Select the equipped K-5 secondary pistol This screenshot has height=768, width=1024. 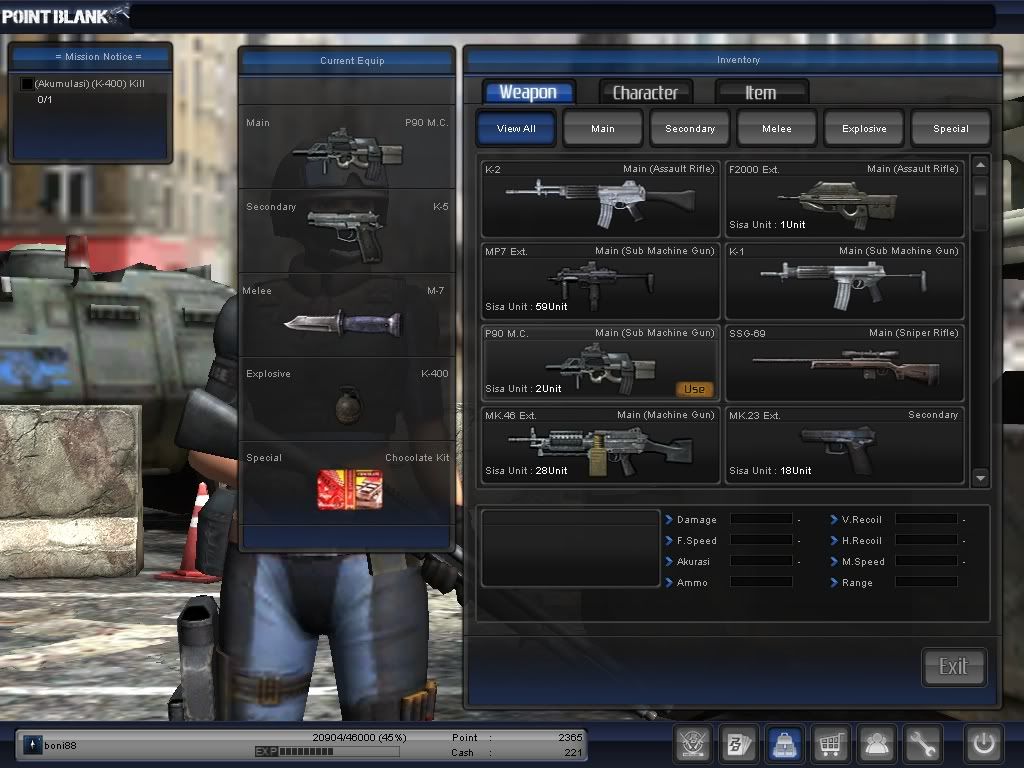(x=347, y=231)
